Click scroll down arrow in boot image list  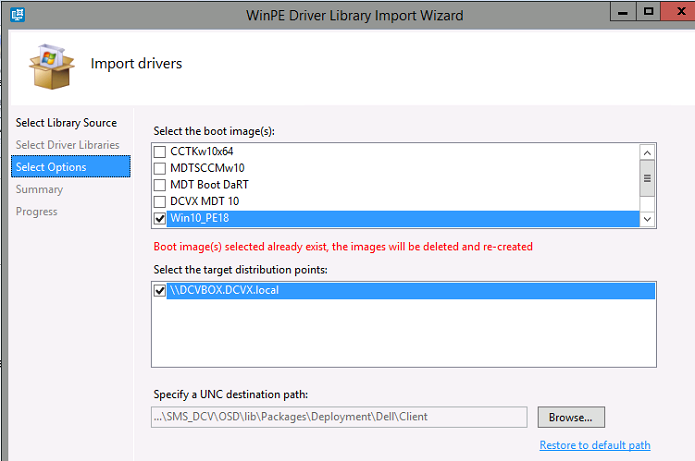pos(647,219)
